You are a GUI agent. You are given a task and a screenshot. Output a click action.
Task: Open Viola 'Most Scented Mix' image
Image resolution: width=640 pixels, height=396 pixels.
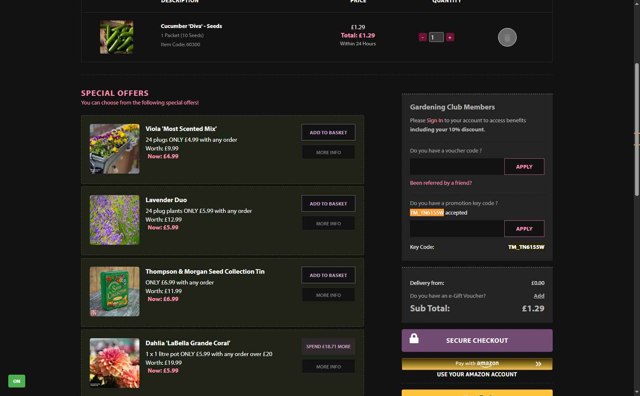click(x=115, y=149)
